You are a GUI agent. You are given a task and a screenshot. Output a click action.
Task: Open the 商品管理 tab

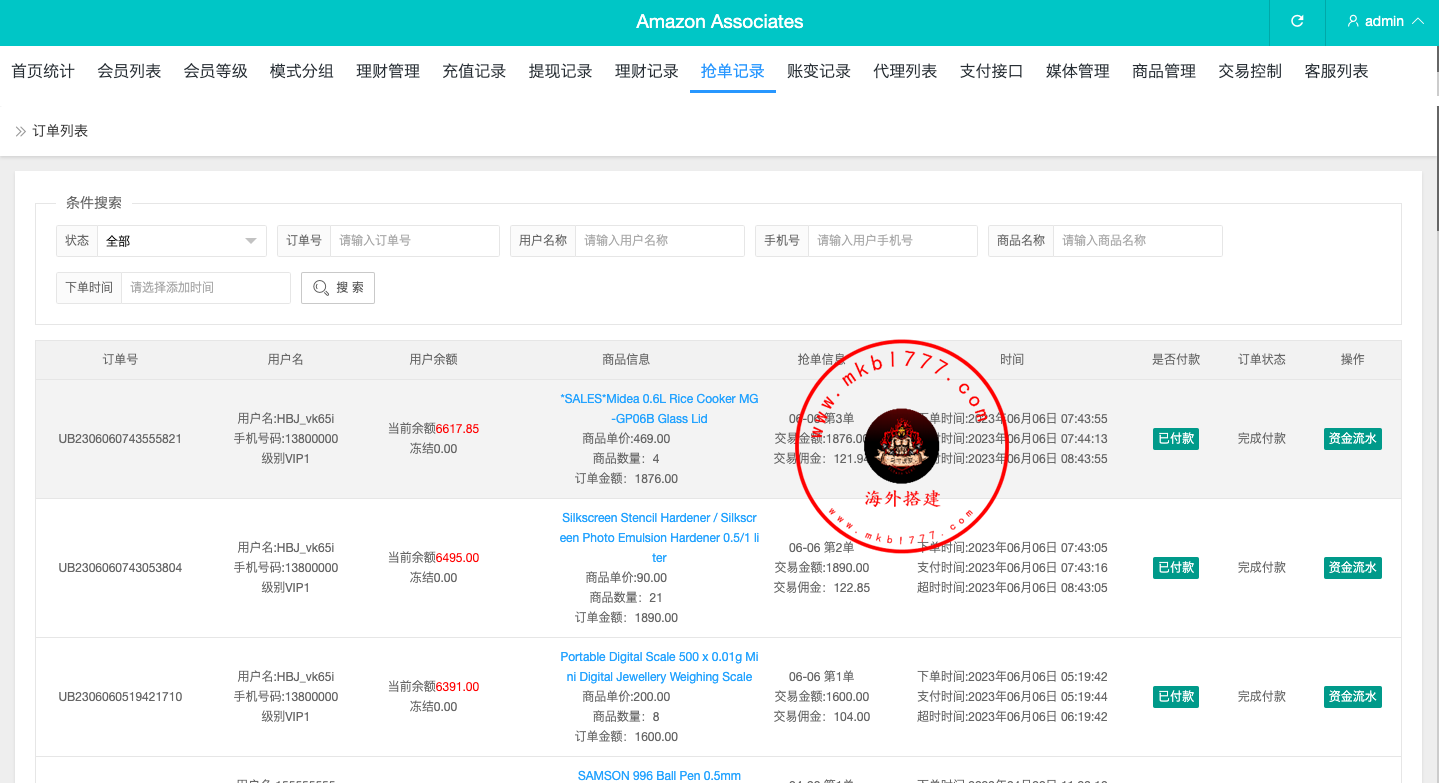click(x=1164, y=71)
